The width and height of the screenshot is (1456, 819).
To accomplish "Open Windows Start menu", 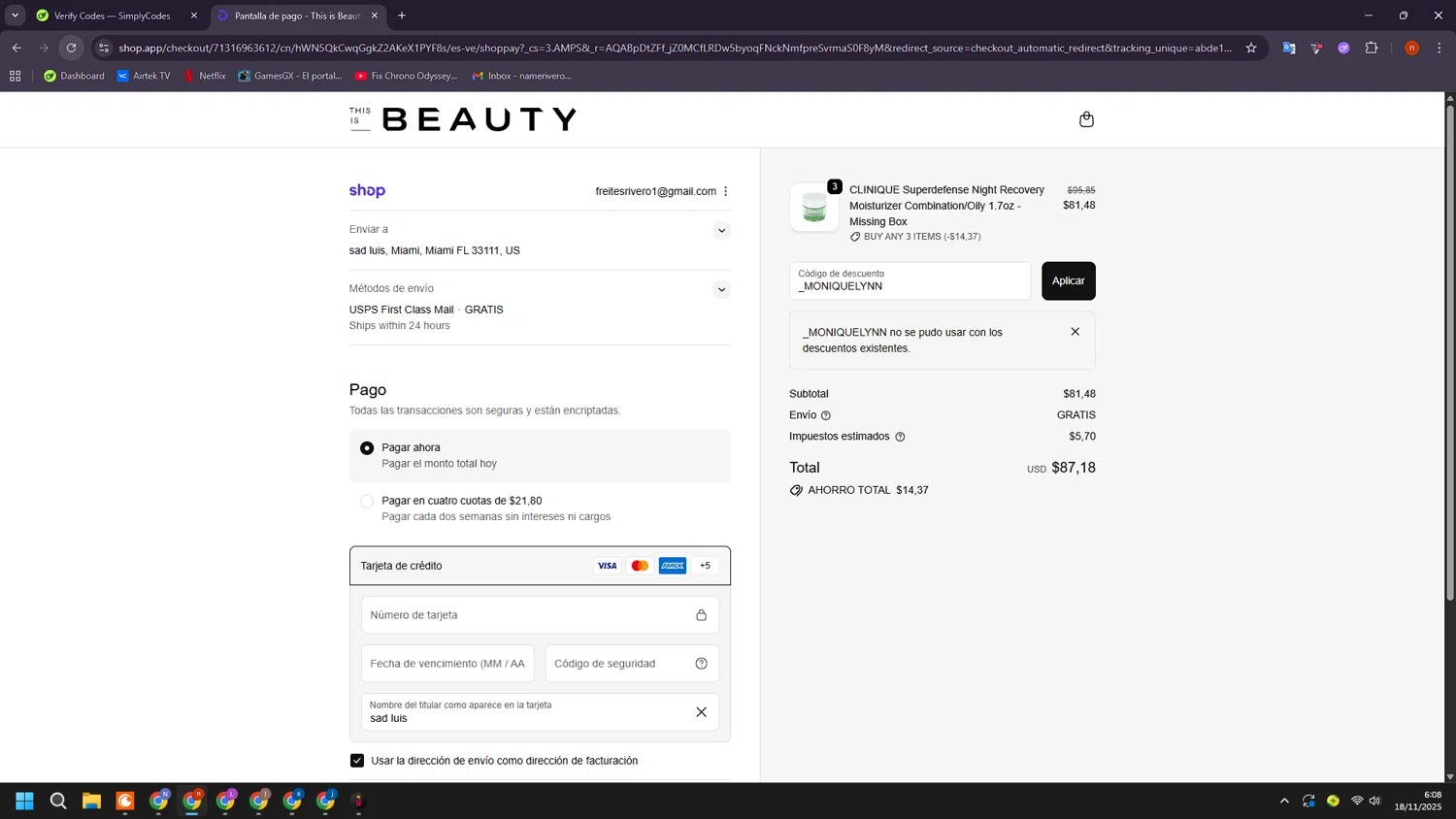I will [25, 801].
